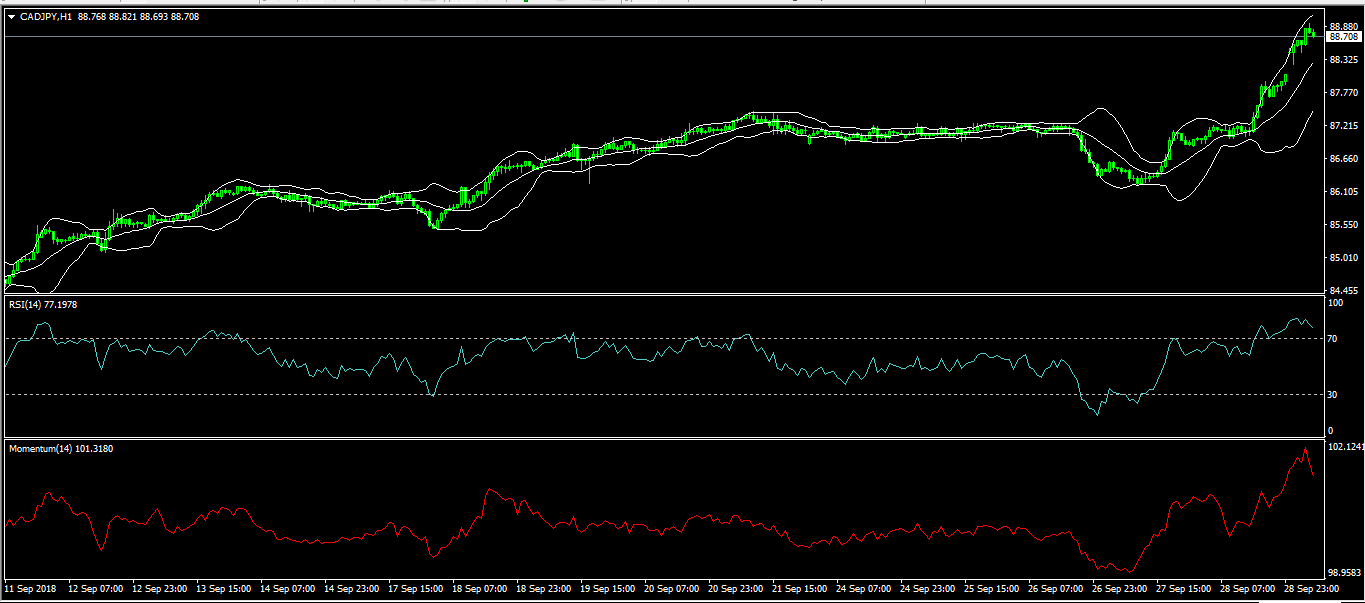The width and height of the screenshot is (1365, 603).
Task: Click the 26 Sep 23:00 time label
Action: point(1121,589)
